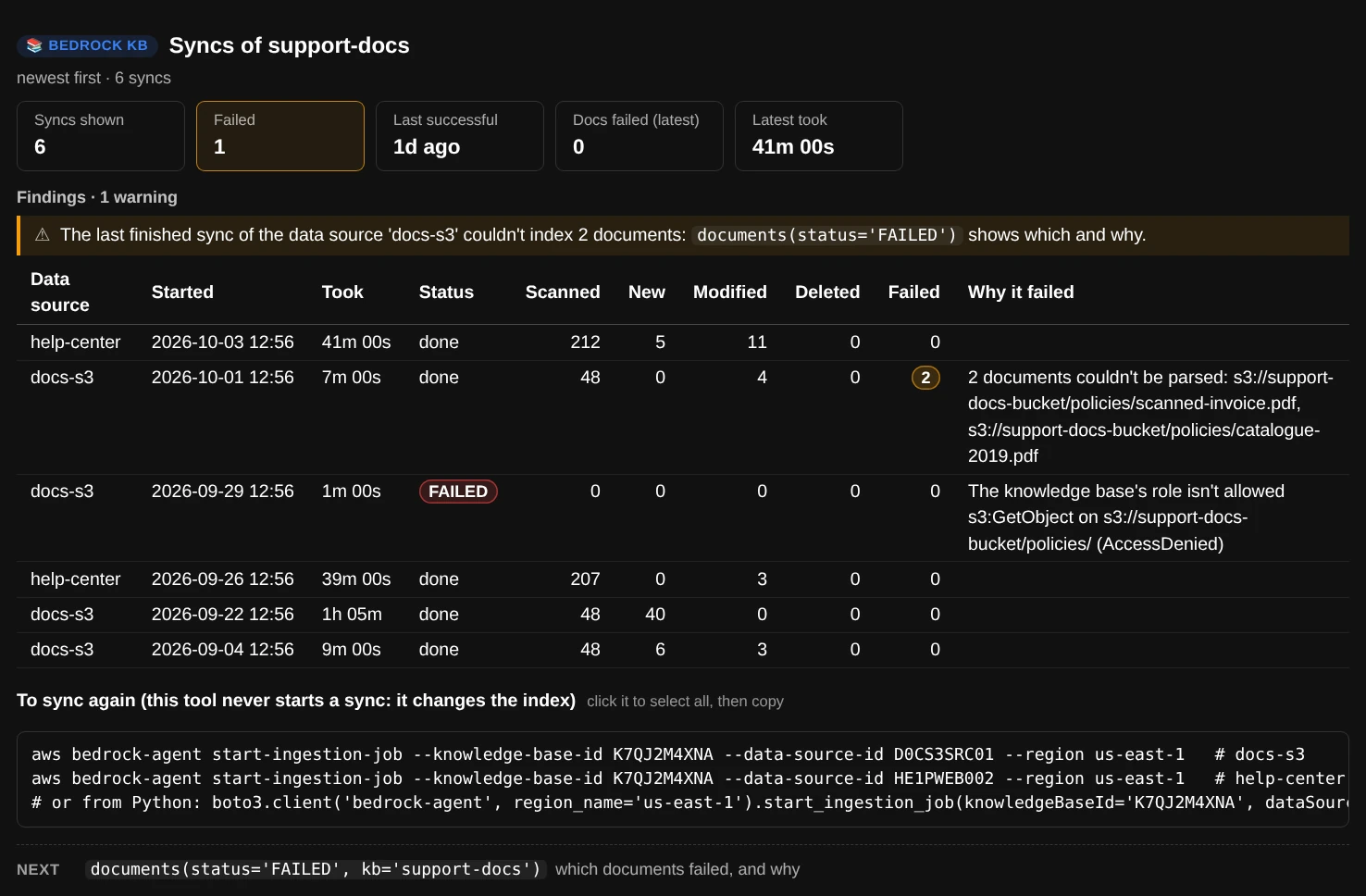Click the Deleted column header
Image resolution: width=1366 pixels, height=896 pixels.
pyautogui.click(x=827, y=292)
